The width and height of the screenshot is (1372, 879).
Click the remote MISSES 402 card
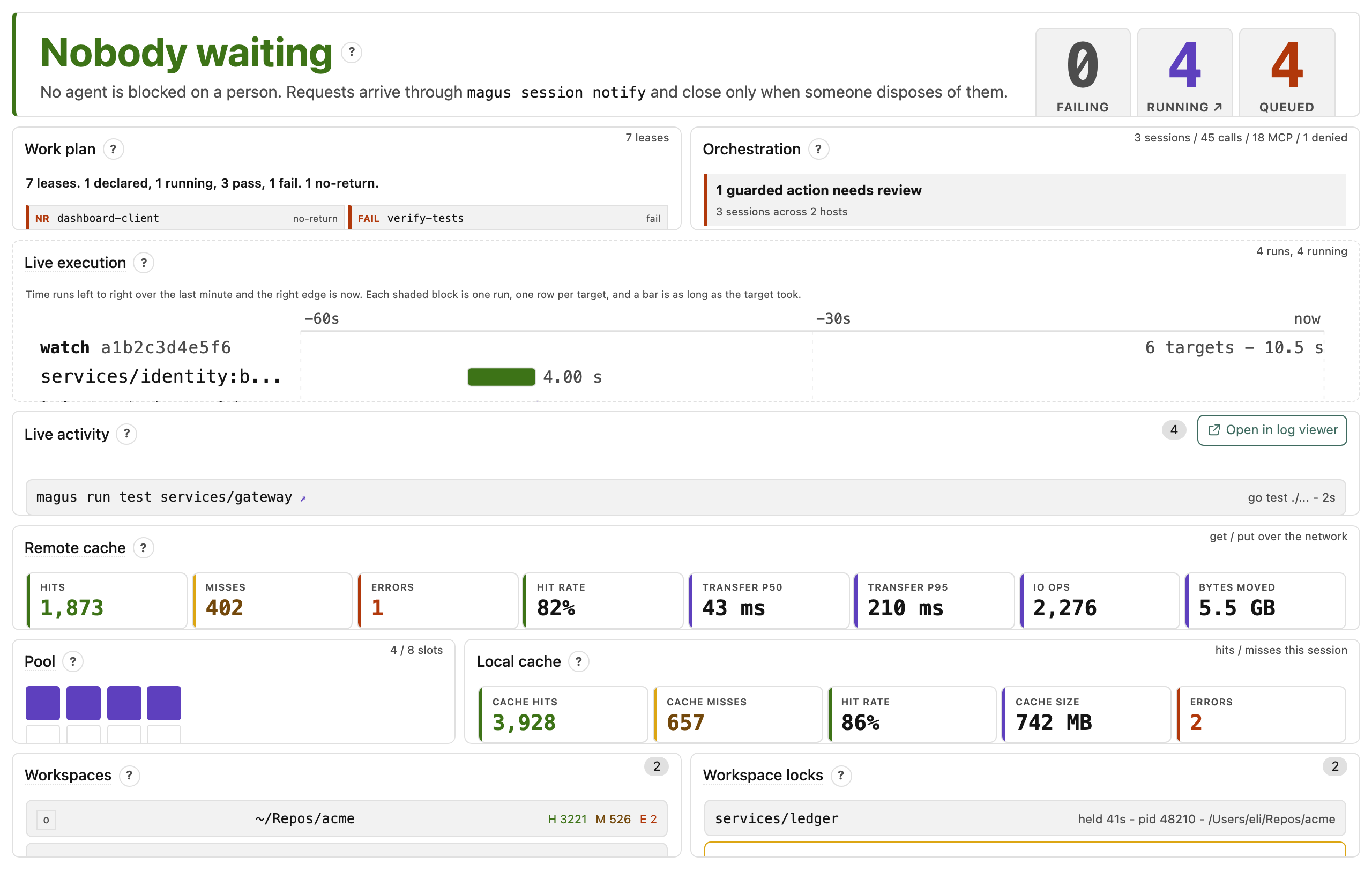point(272,601)
